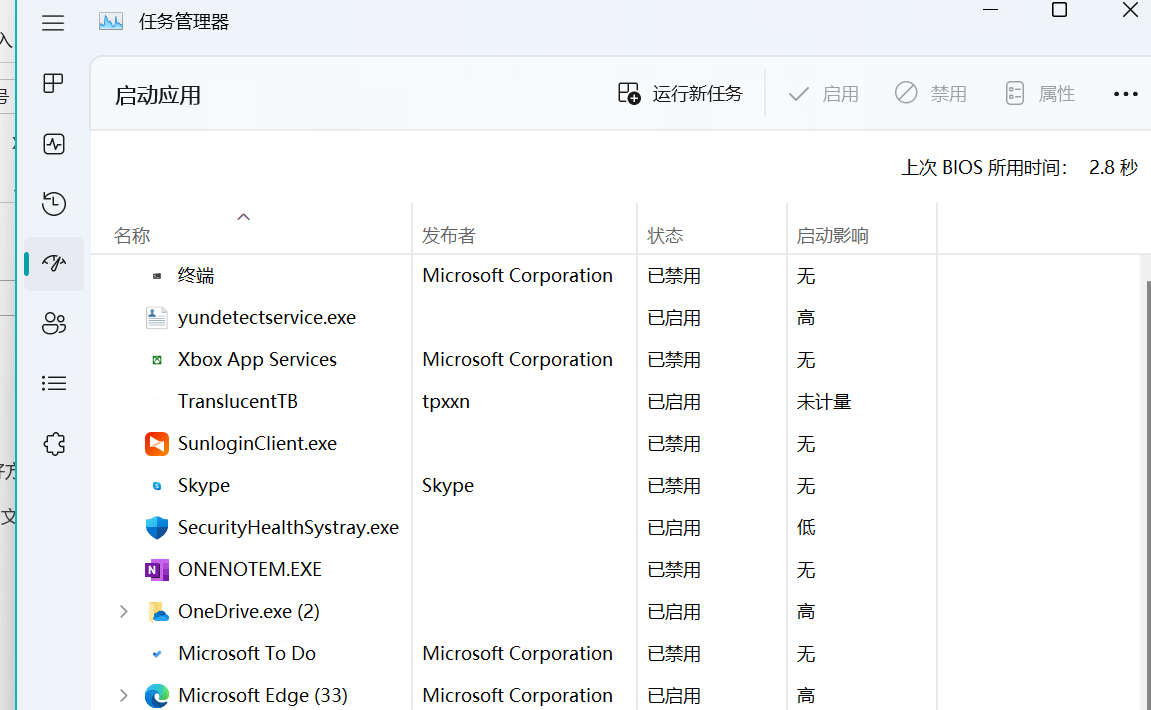Expand the OneDrive.exe (2) group
The image size is (1151, 710).
point(123,612)
